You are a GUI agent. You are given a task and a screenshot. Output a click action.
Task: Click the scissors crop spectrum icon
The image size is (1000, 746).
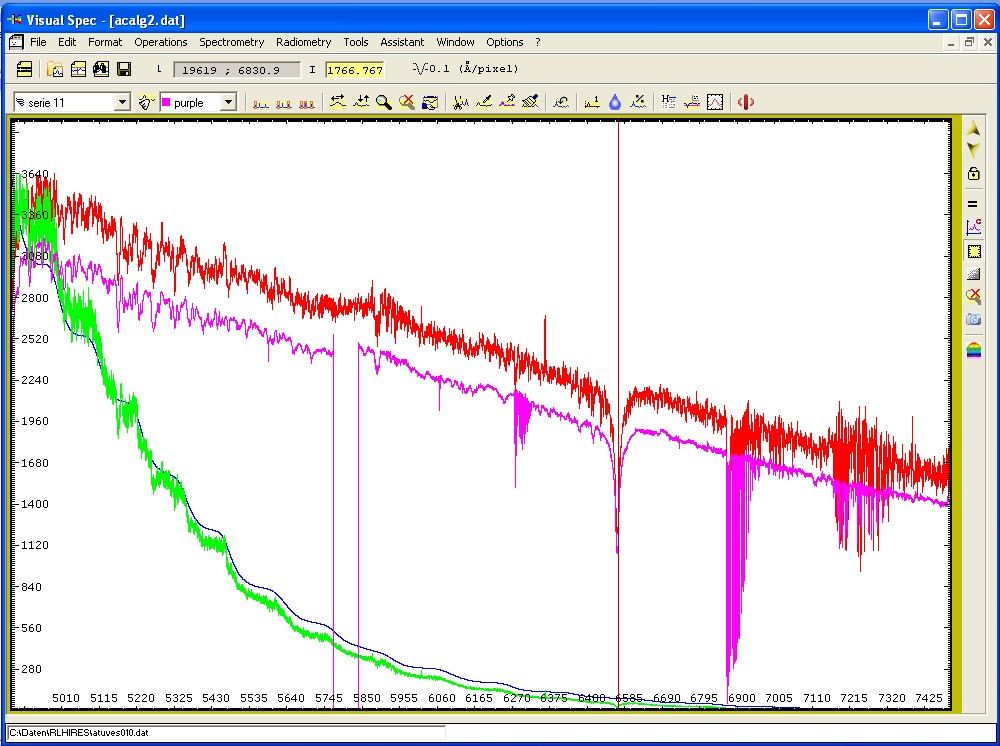(461, 102)
